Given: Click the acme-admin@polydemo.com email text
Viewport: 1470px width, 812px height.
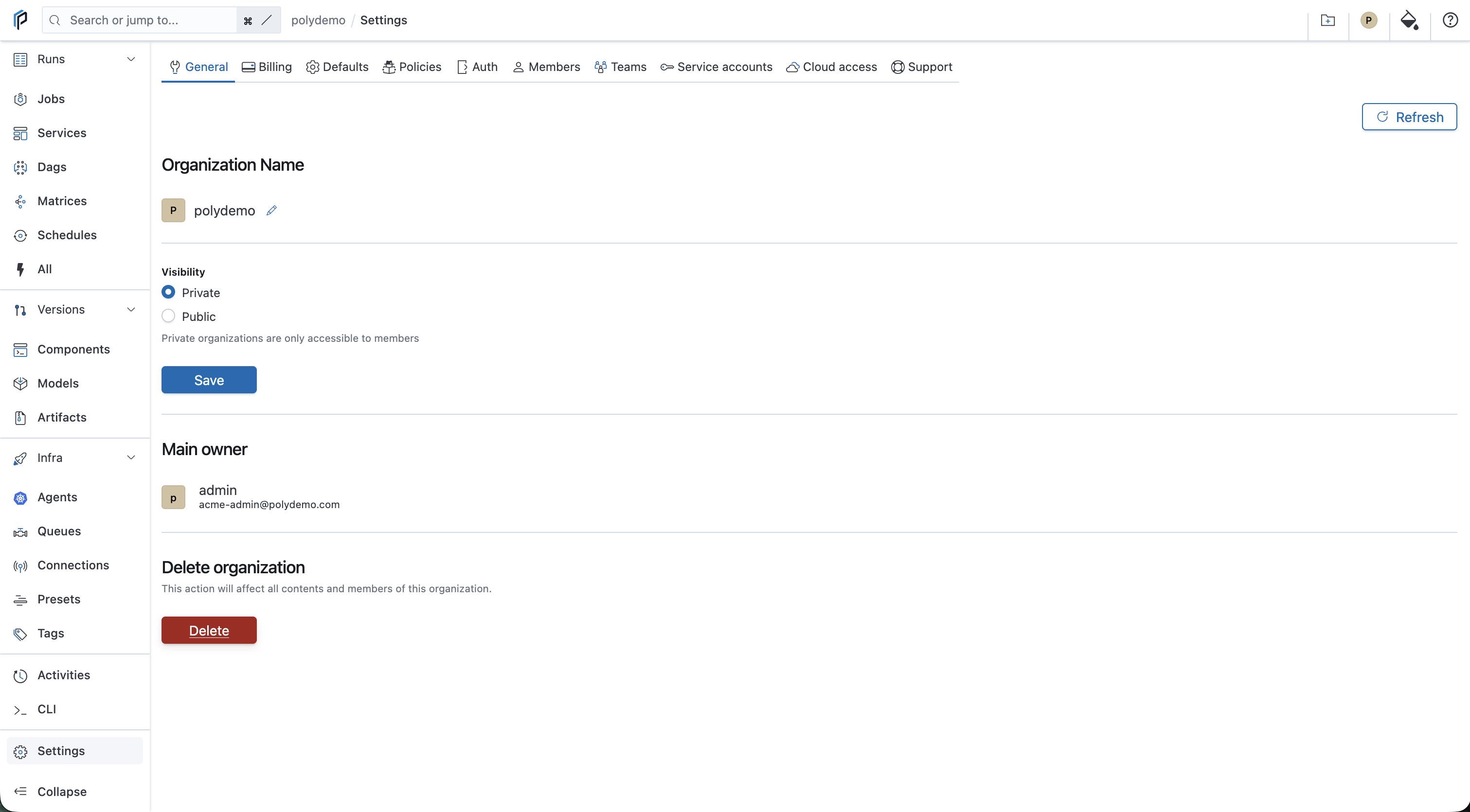Looking at the screenshot, I should coord(269,505).
